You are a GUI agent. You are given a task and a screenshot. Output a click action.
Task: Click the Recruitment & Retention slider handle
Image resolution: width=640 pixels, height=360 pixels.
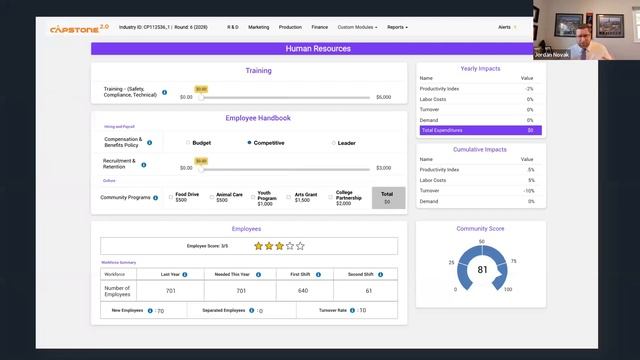point(201,169)
